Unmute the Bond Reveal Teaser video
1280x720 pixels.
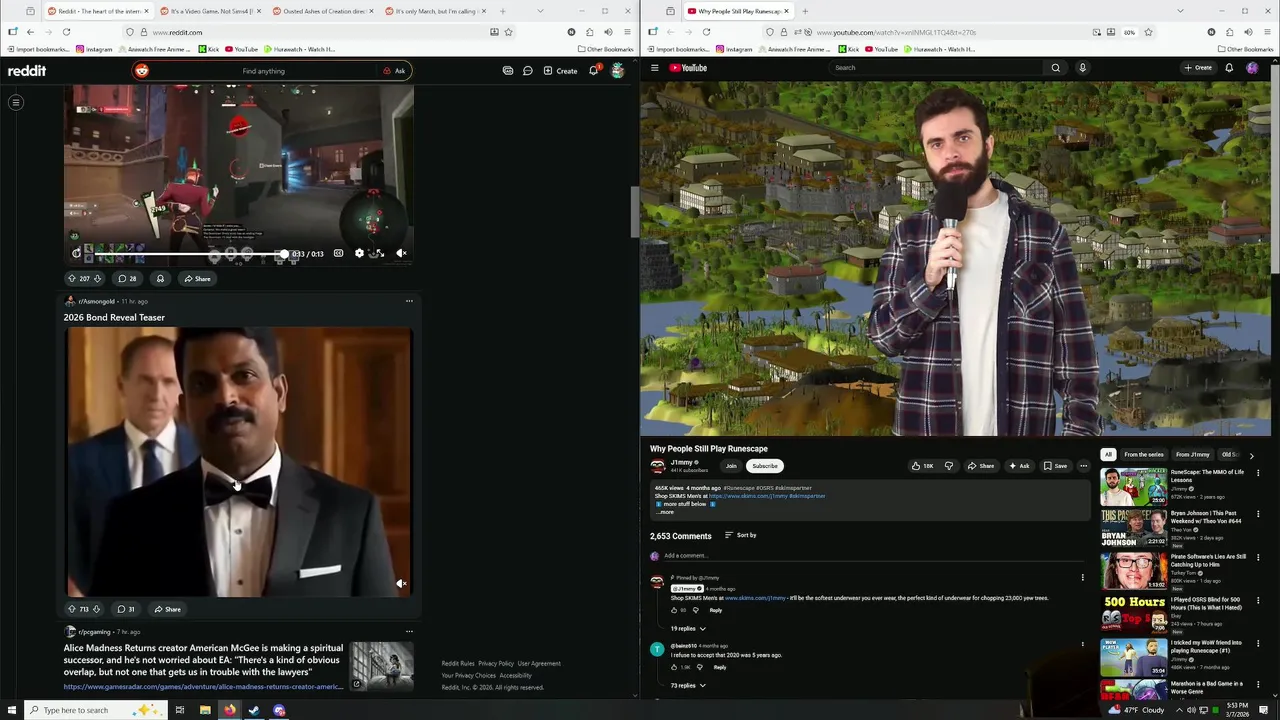(401, 583)
